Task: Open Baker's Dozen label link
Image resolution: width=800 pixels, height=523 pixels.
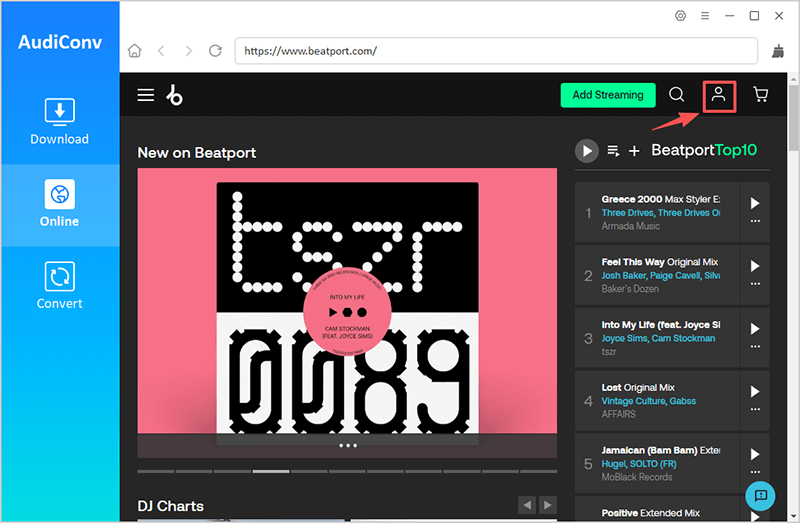Action: [630, 289]
